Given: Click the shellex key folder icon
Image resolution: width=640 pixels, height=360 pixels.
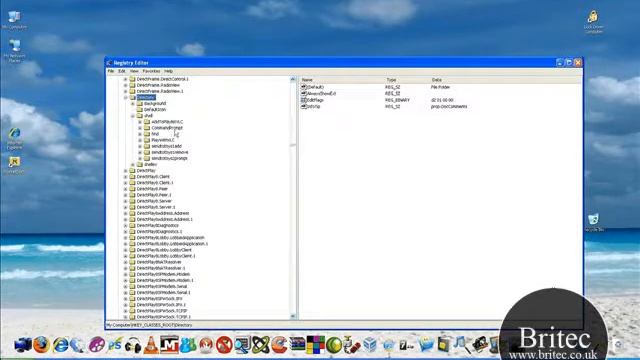Looking at the screenshot, I should tap(140, 164).
